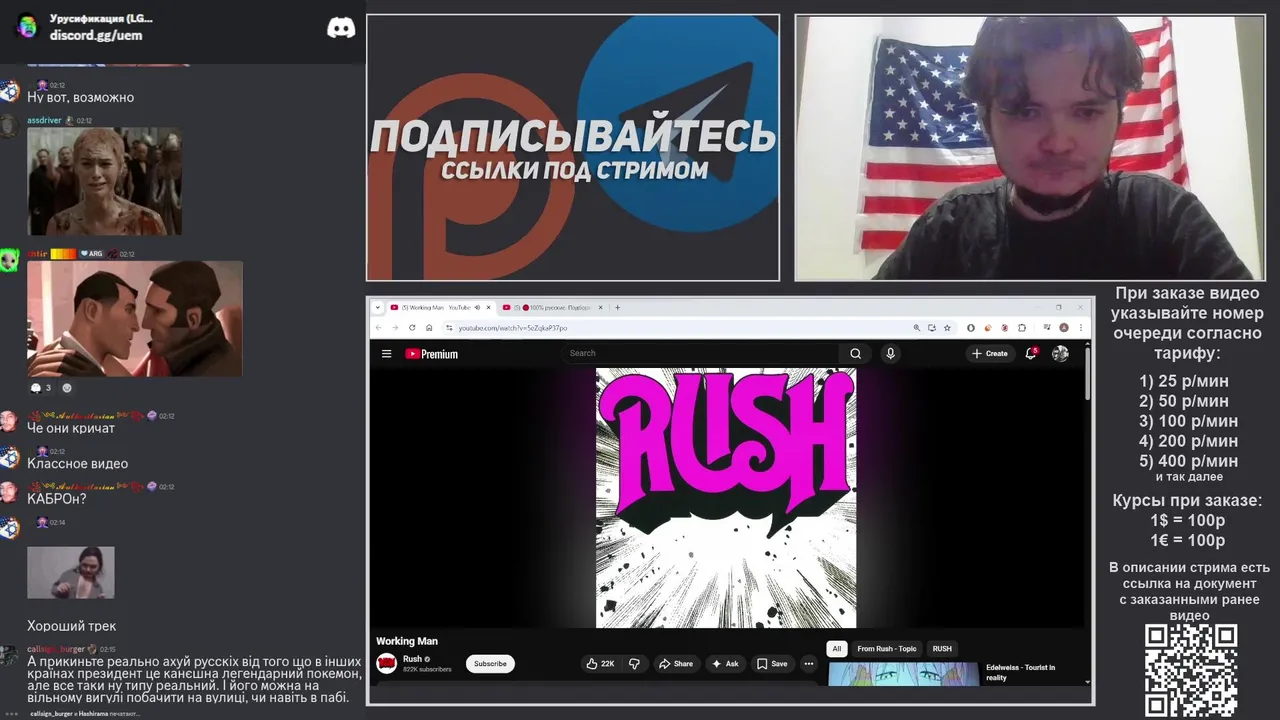
Task: Click the discord.gg/uem invite text
Action: (x=96, y=35)
